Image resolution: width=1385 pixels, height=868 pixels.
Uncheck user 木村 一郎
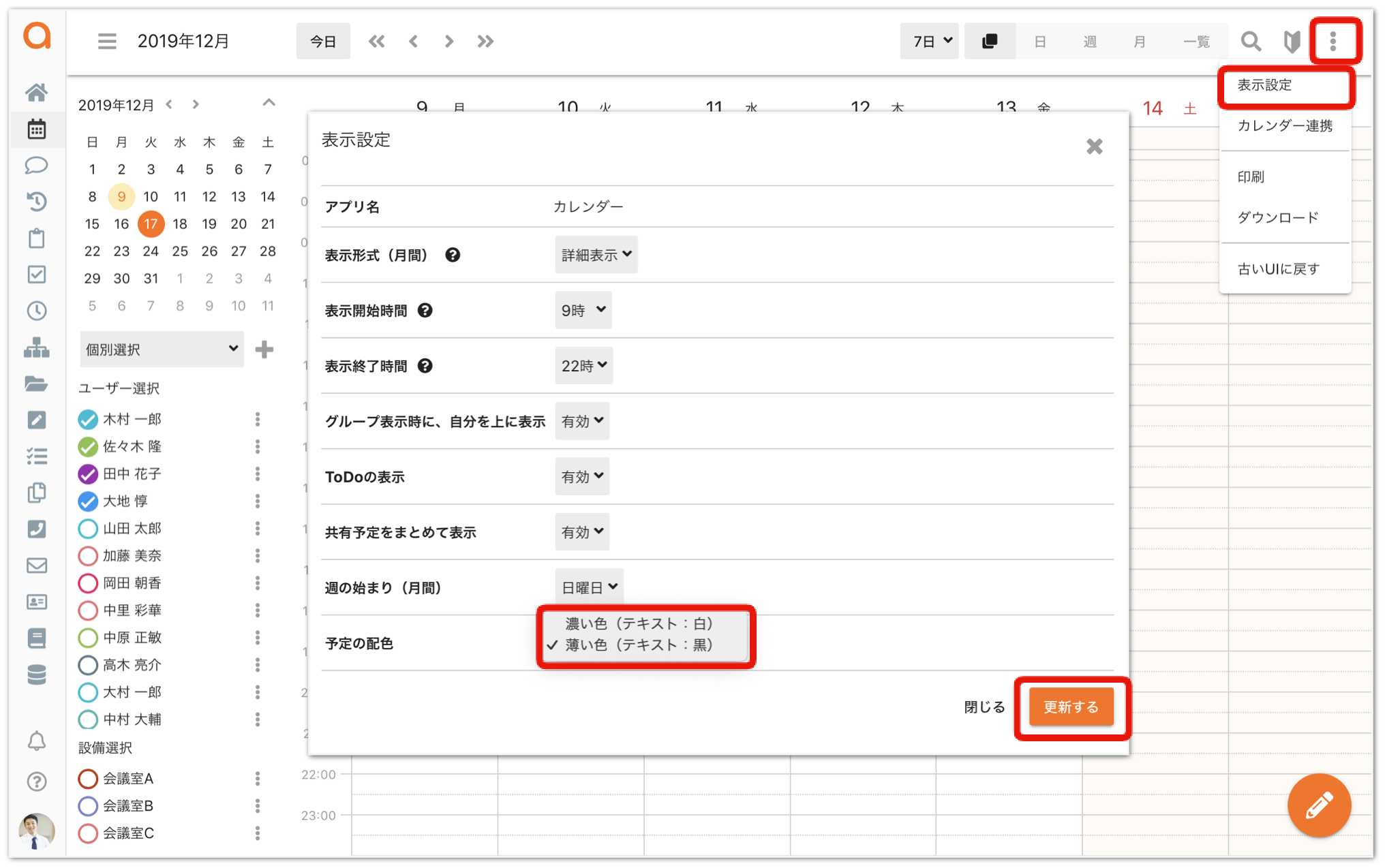click(88, 419)
